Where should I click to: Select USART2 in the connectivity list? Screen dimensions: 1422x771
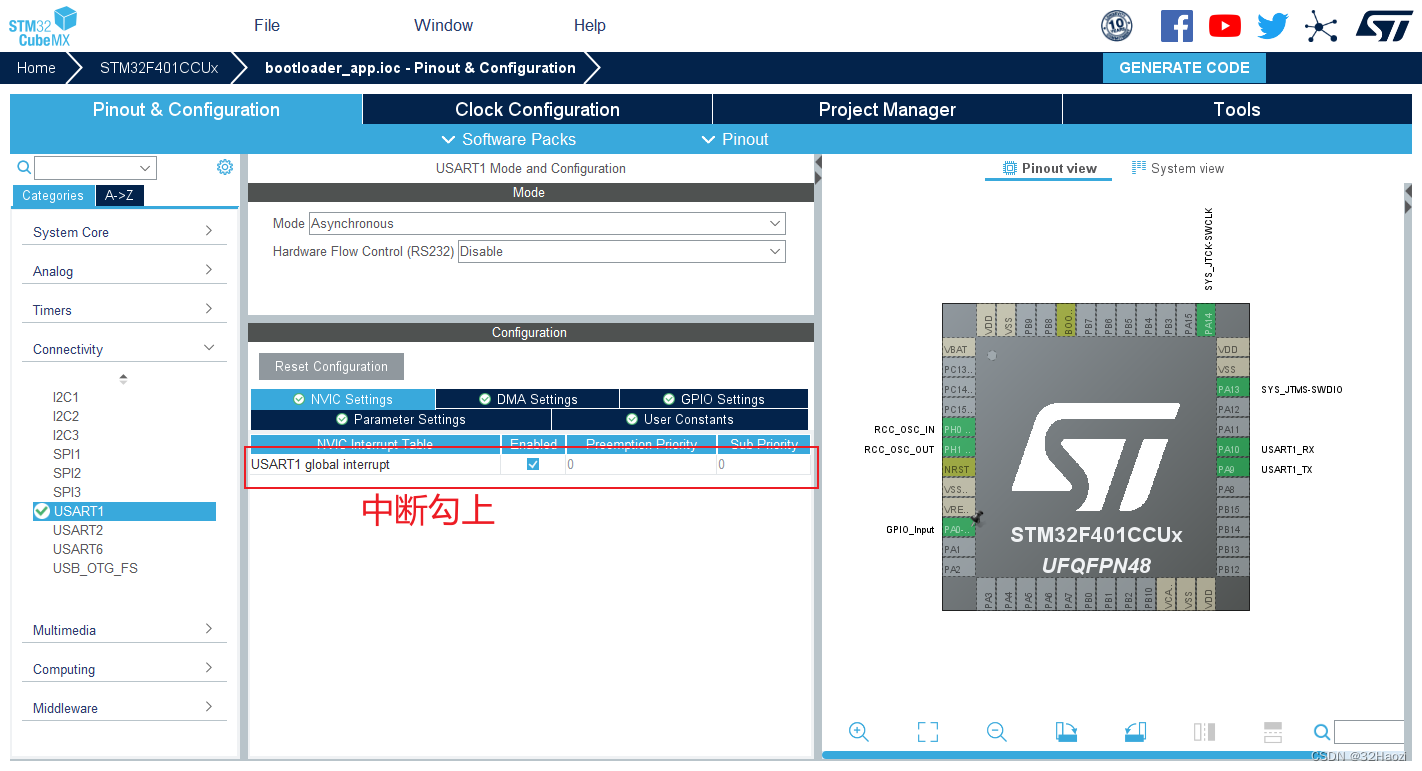pos(78,530)
